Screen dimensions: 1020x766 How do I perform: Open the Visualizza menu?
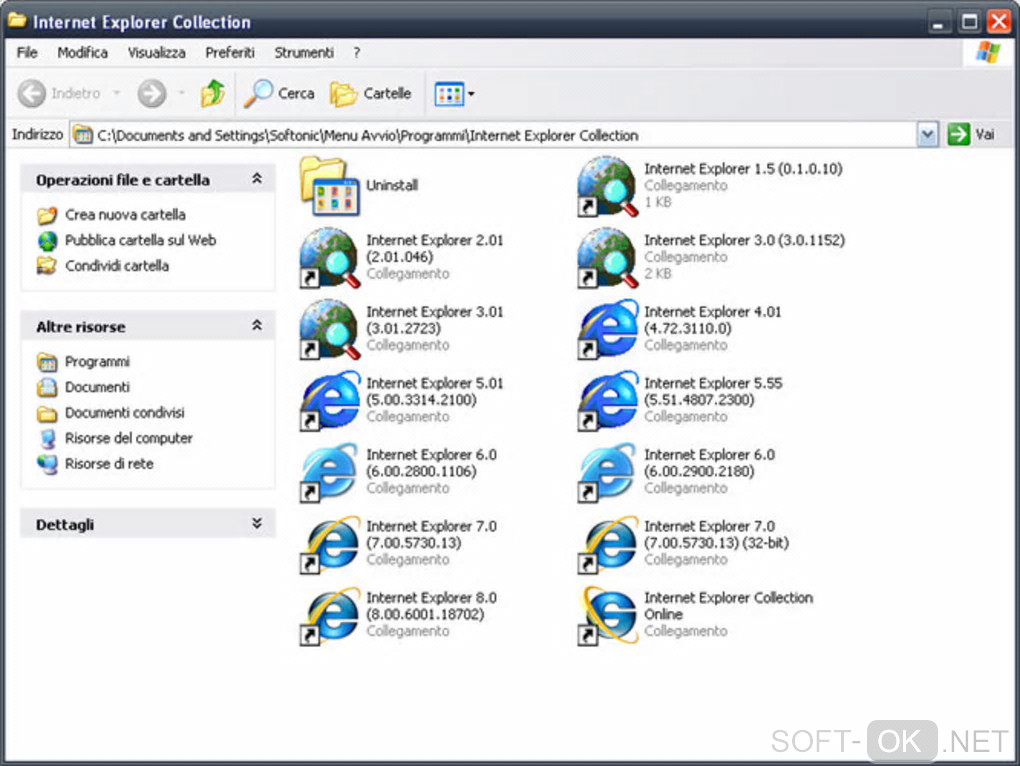[x=157, y=53]
